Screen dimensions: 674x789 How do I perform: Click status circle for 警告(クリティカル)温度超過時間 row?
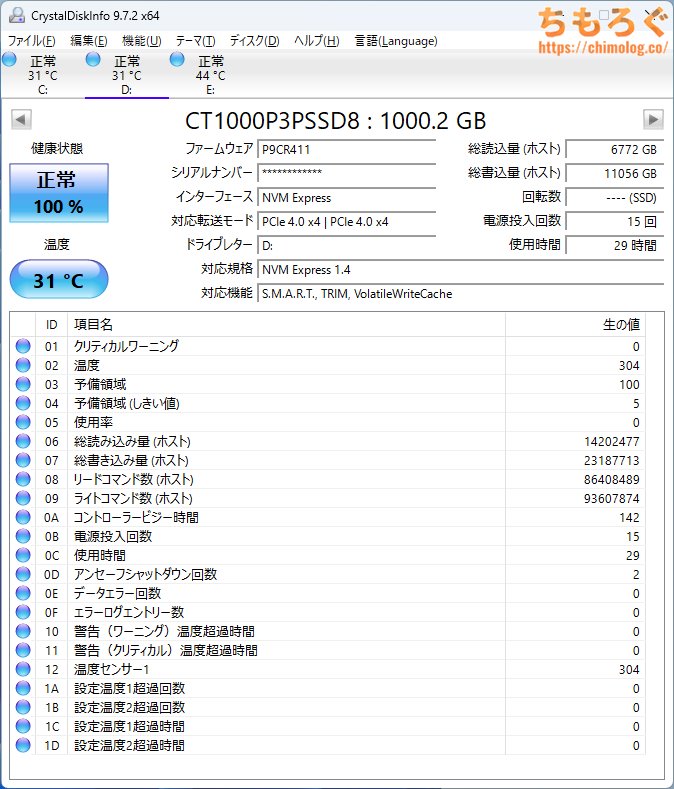pyautogui.click(x=23, y=650)
